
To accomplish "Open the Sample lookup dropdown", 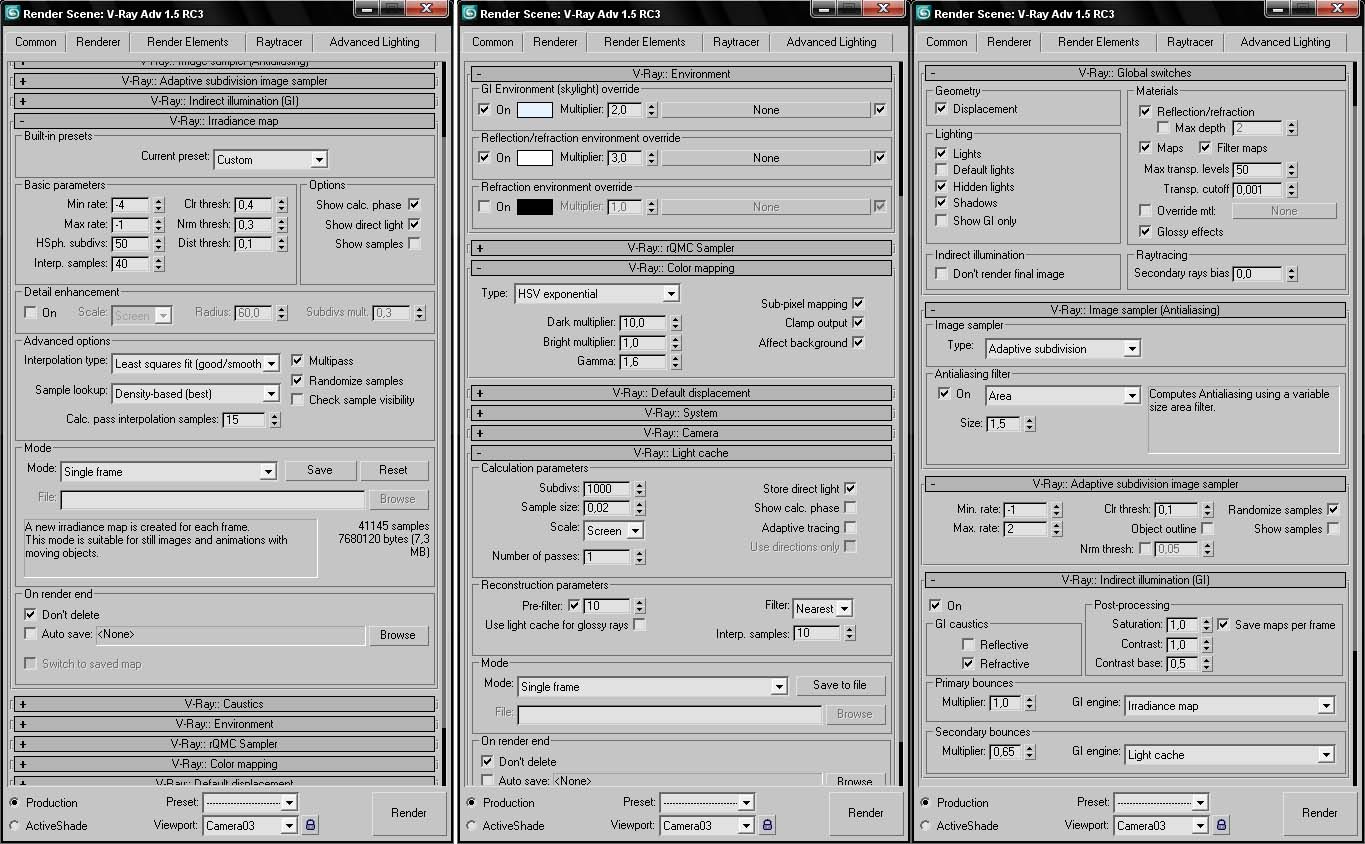I will point(196,393).
